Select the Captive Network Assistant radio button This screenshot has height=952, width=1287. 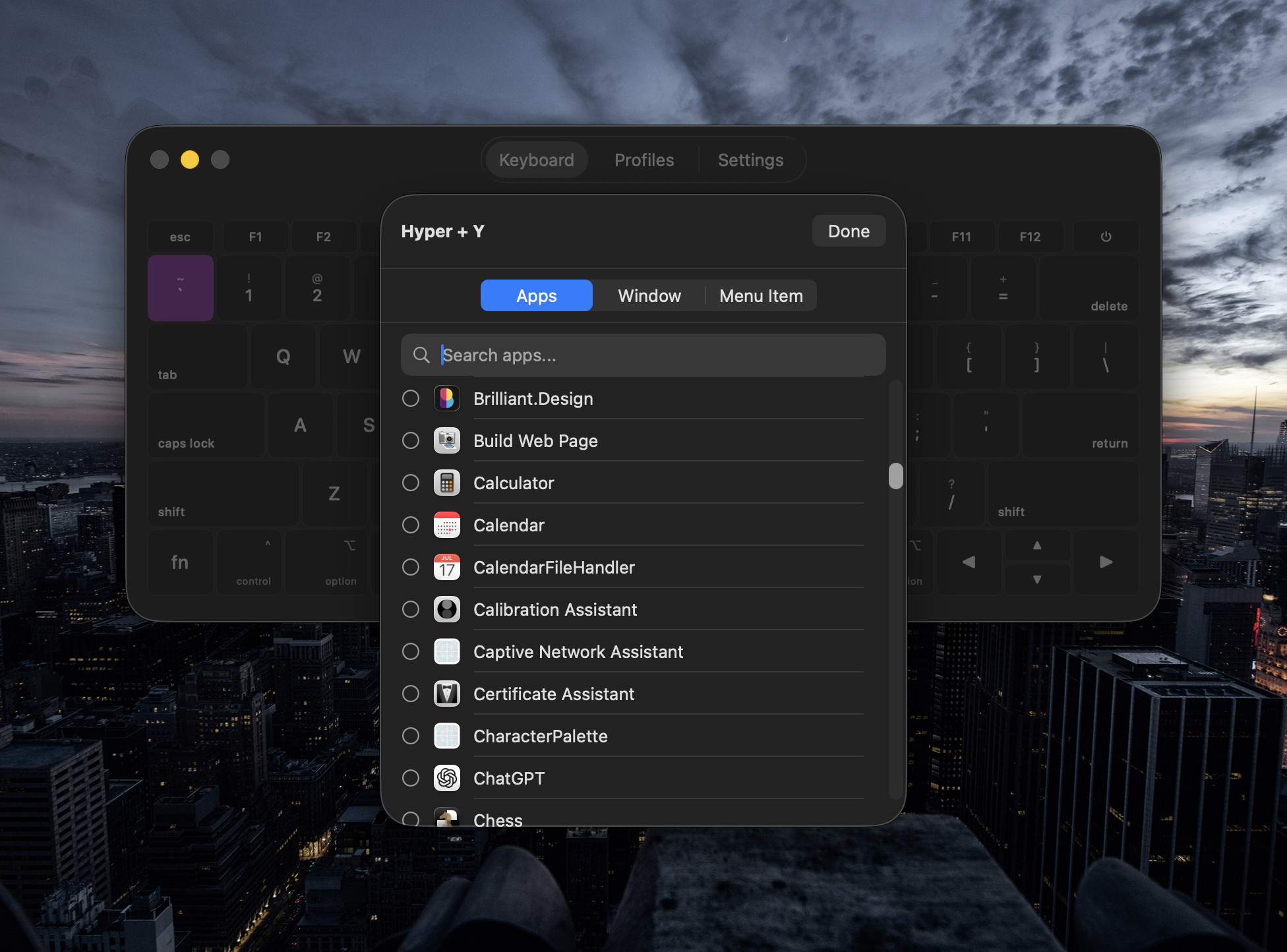click(411, 652)
